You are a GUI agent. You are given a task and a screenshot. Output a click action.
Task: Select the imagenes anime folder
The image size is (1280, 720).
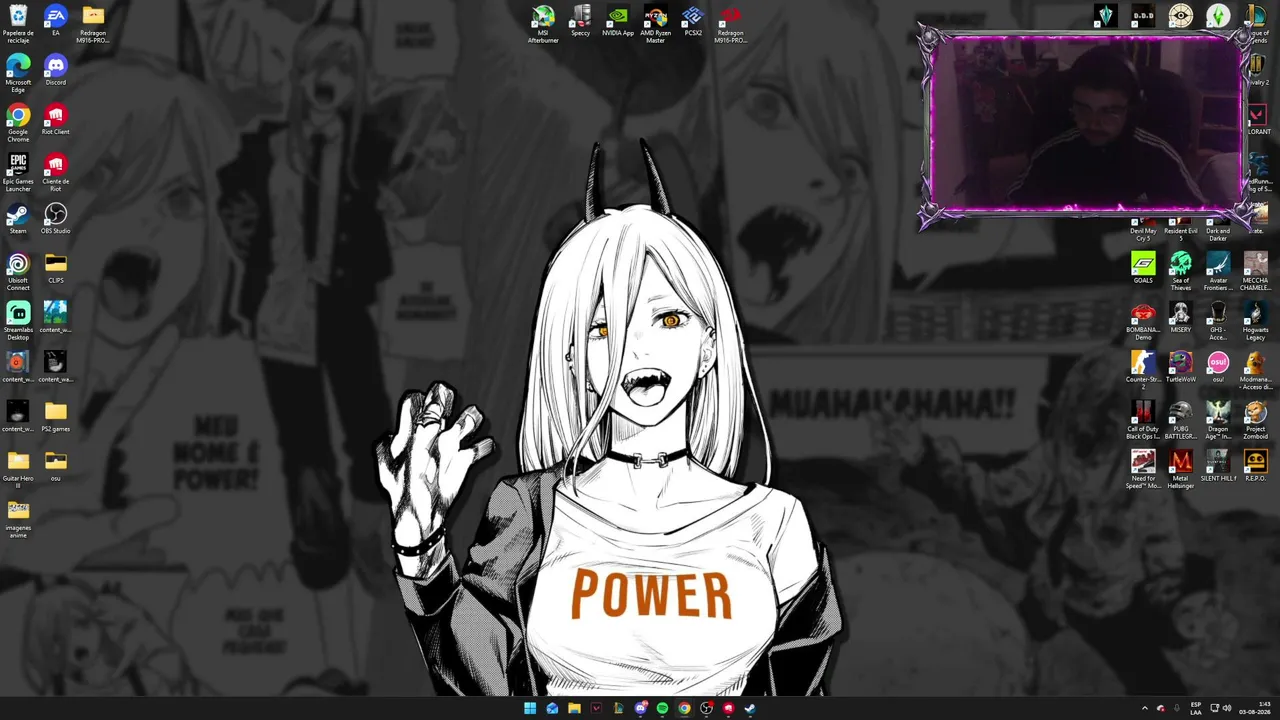[18, 520]
